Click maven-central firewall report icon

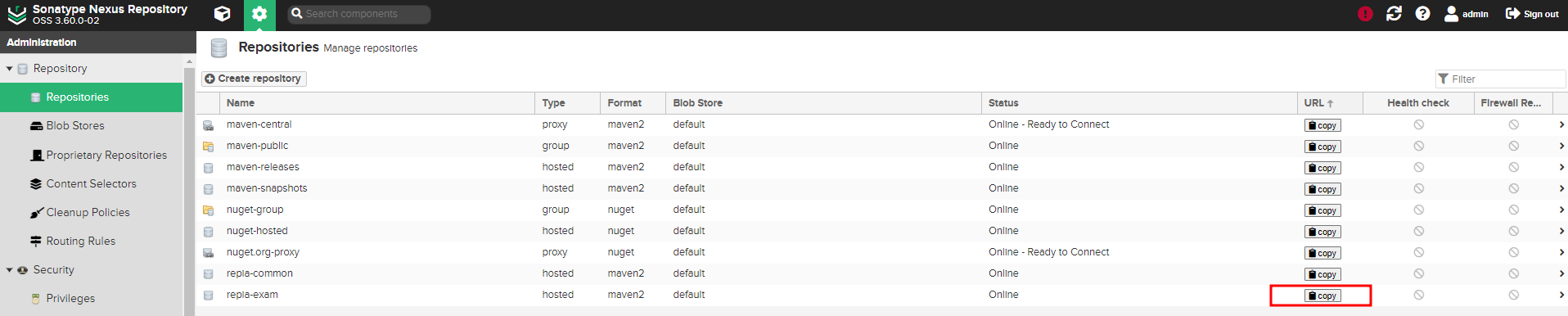[x=1514, y=124]
